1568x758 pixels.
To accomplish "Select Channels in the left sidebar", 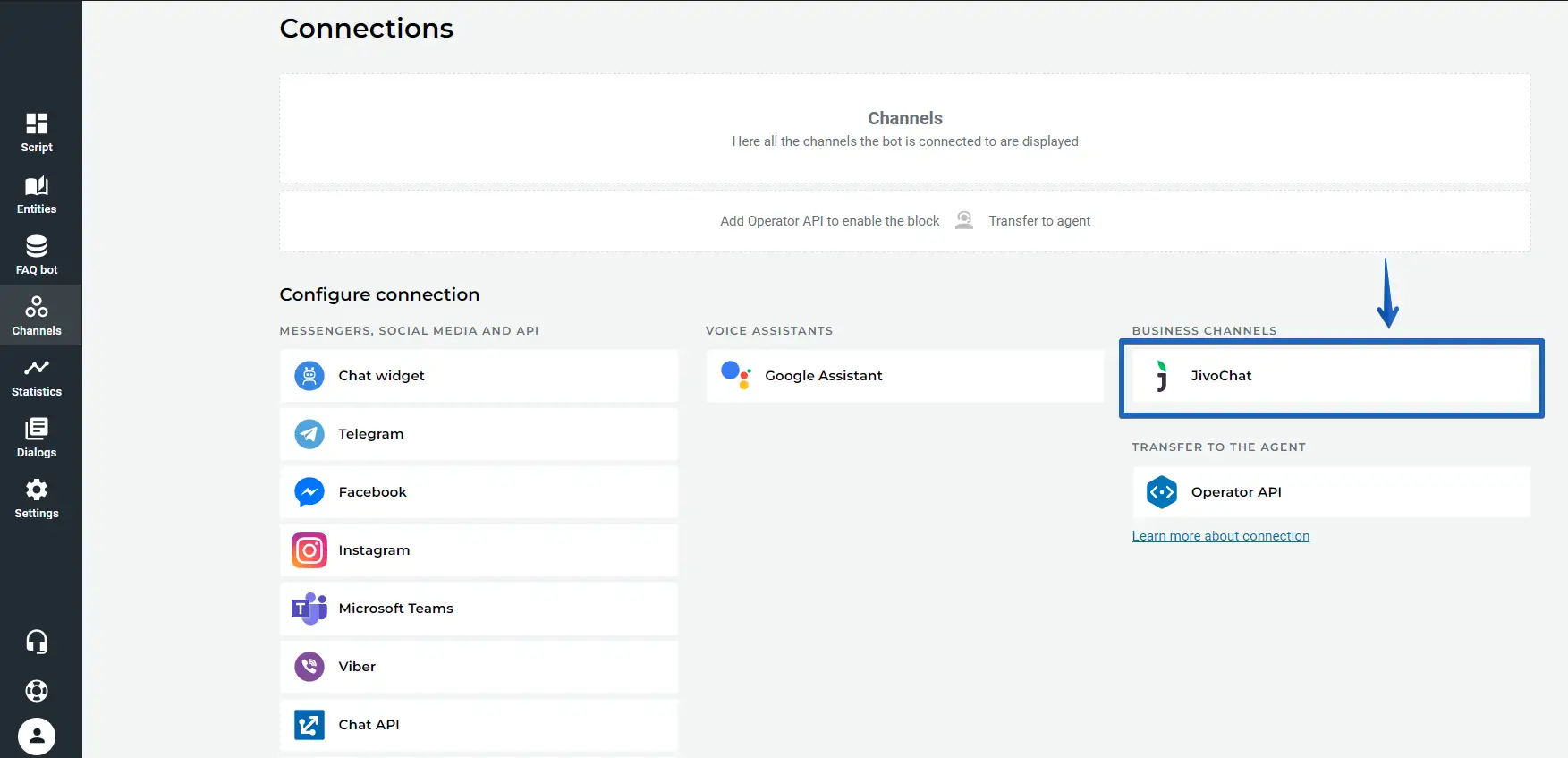I will pyautogui.click(x=37, y=316).
